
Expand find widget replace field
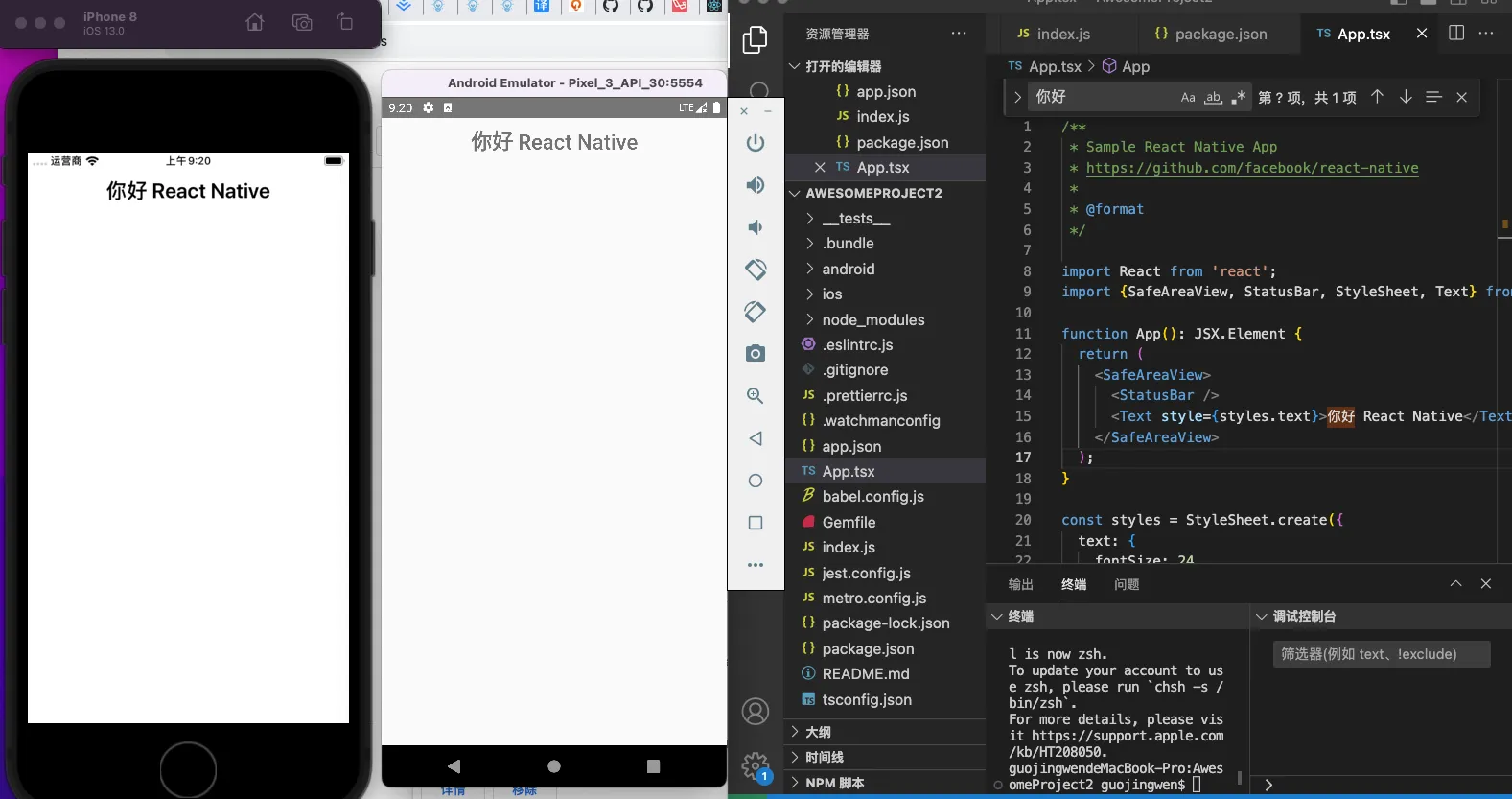1017,97
